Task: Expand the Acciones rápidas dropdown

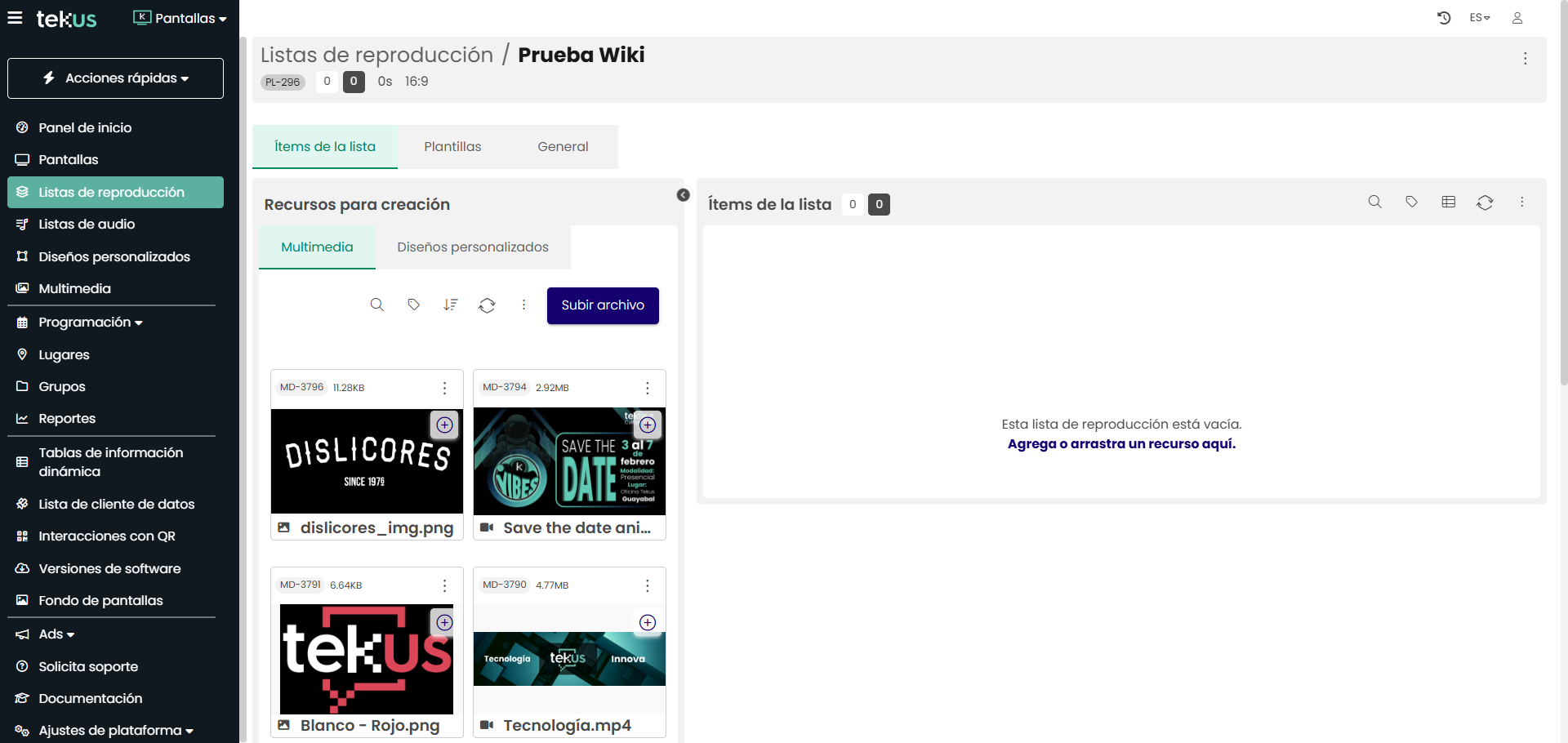Action: [x=115, y=78]
